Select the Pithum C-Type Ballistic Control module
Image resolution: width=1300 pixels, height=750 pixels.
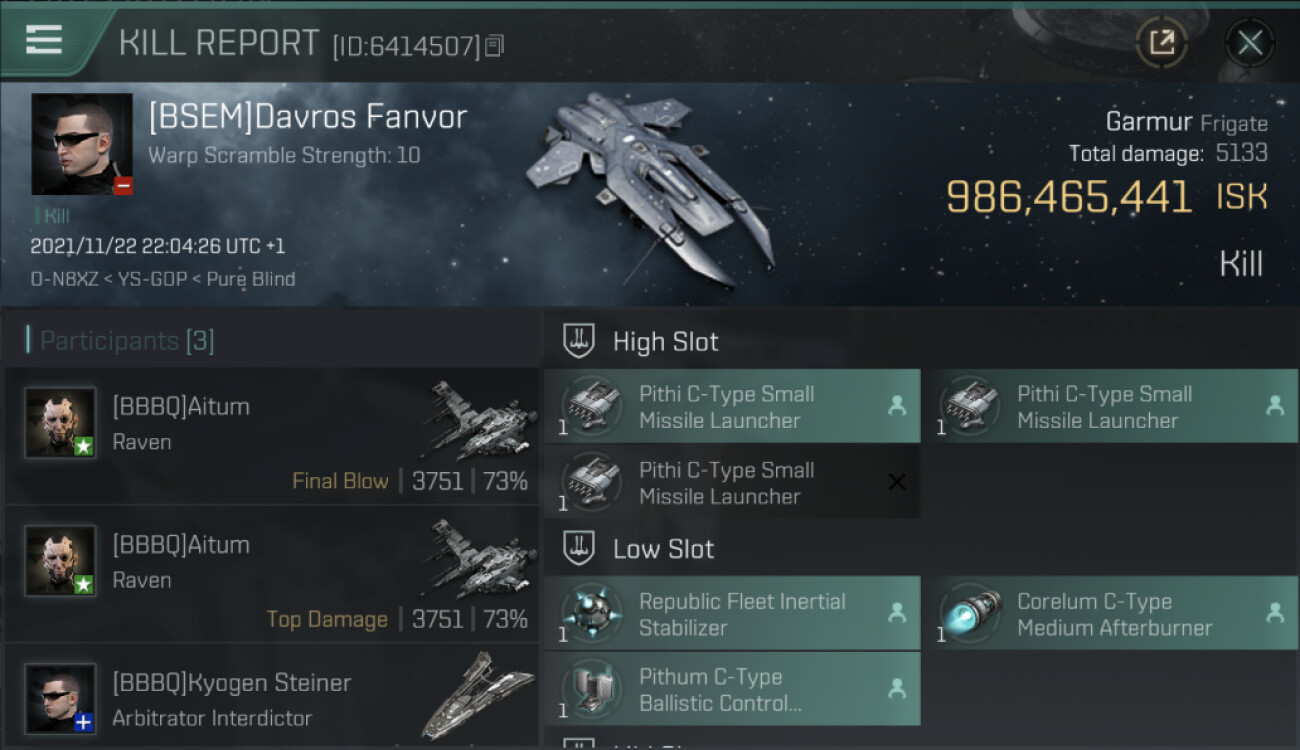pyautogui.click(x=732, y=689)
